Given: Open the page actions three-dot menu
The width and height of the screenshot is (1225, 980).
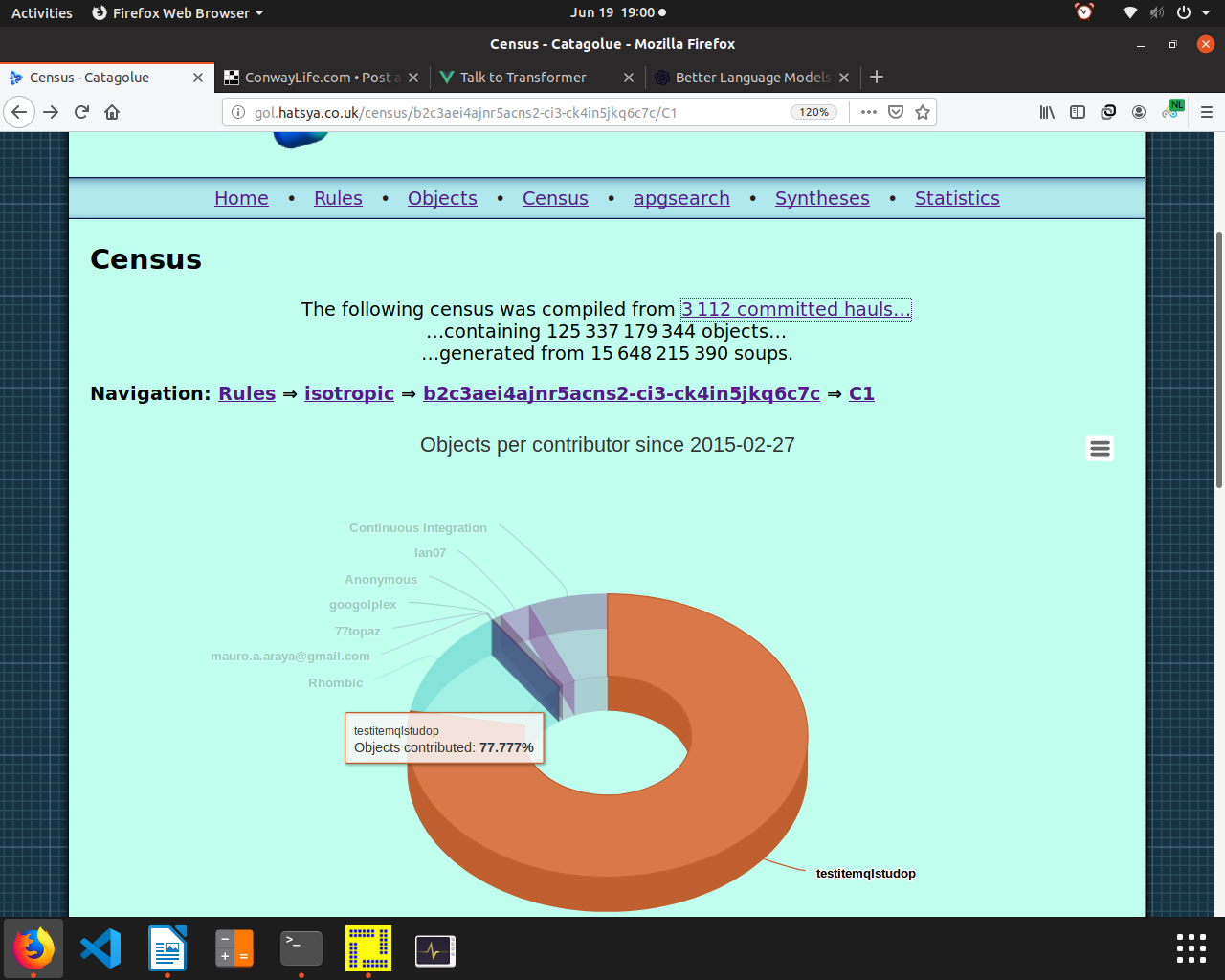Looking at the screenshot, I should click(868, 112).
